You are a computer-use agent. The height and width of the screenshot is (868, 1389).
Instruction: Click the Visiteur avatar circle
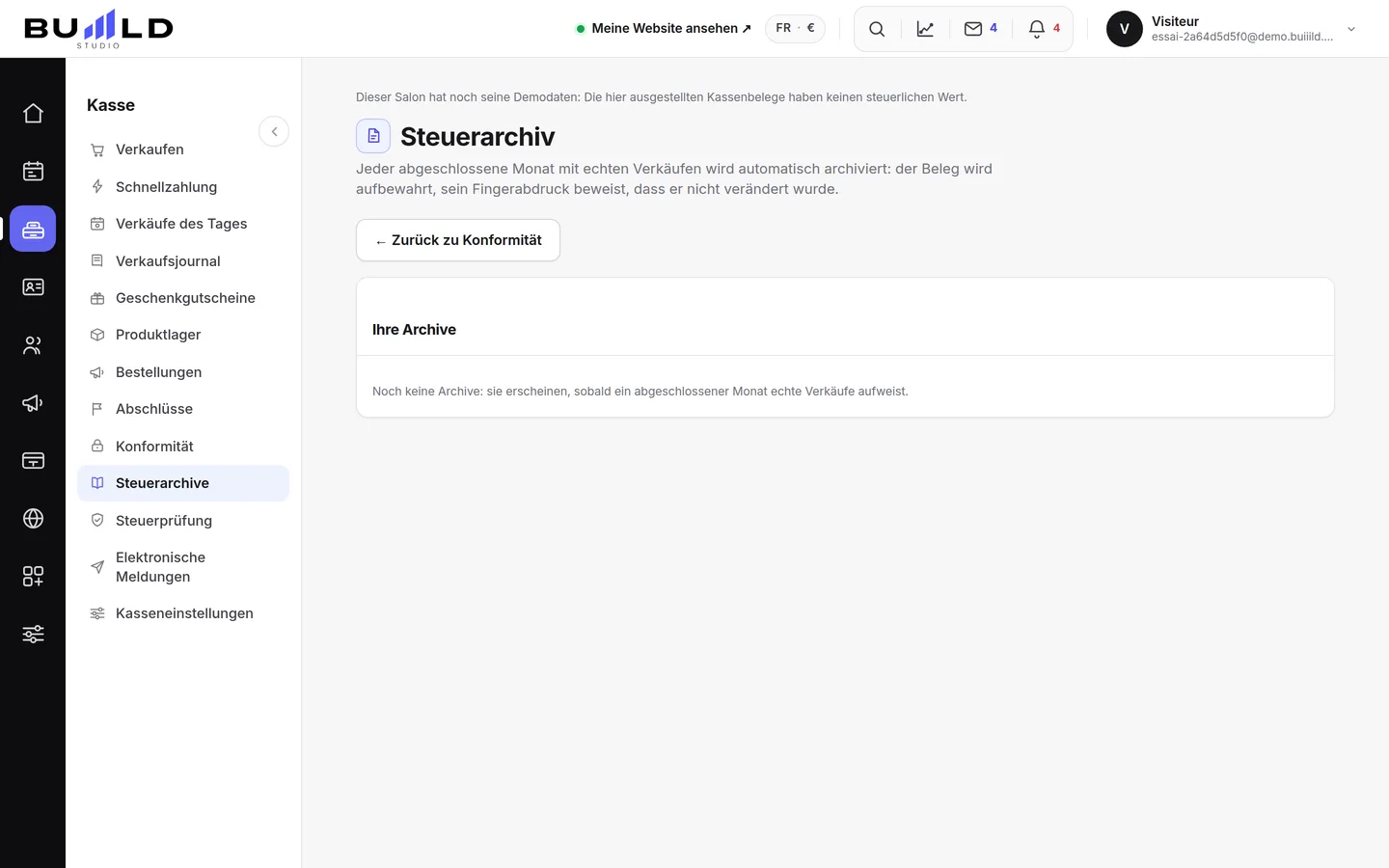(x=1125, y=29)
